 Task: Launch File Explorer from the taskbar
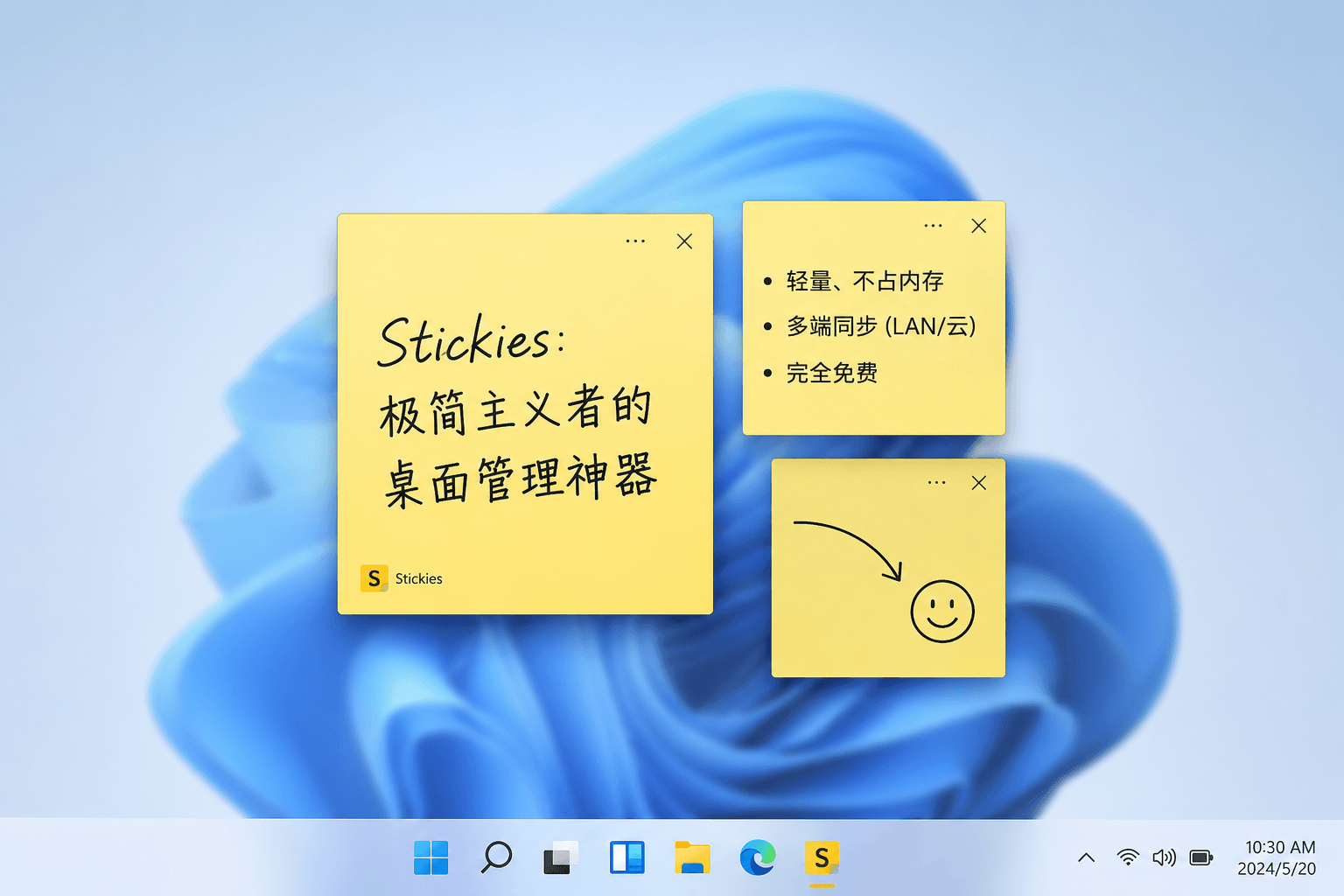click(692, 857)
